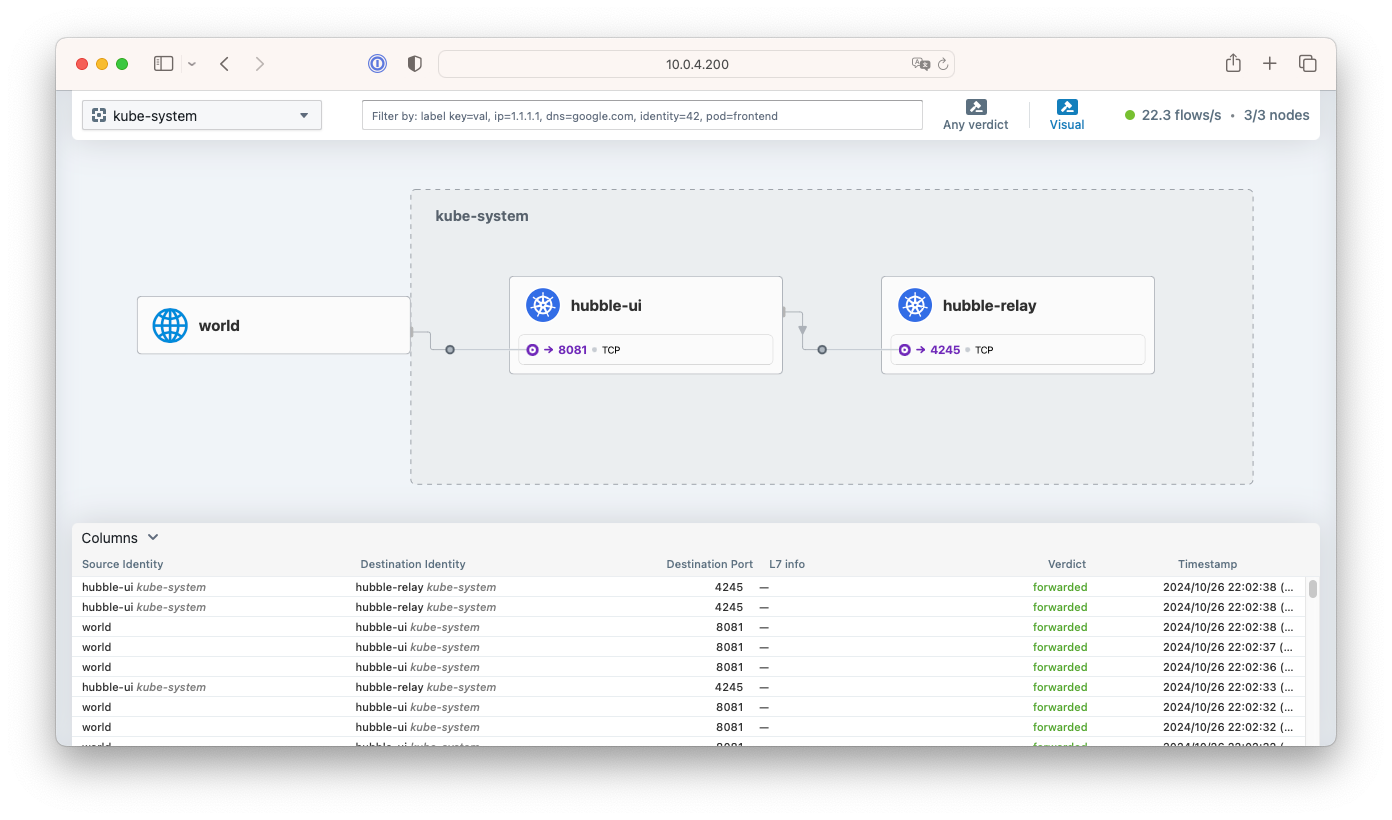The height and width of the screenshot is (820, 1392).
Task: Click forwarded verdict in 22:02:36 row
Action: pos(1060,667)
